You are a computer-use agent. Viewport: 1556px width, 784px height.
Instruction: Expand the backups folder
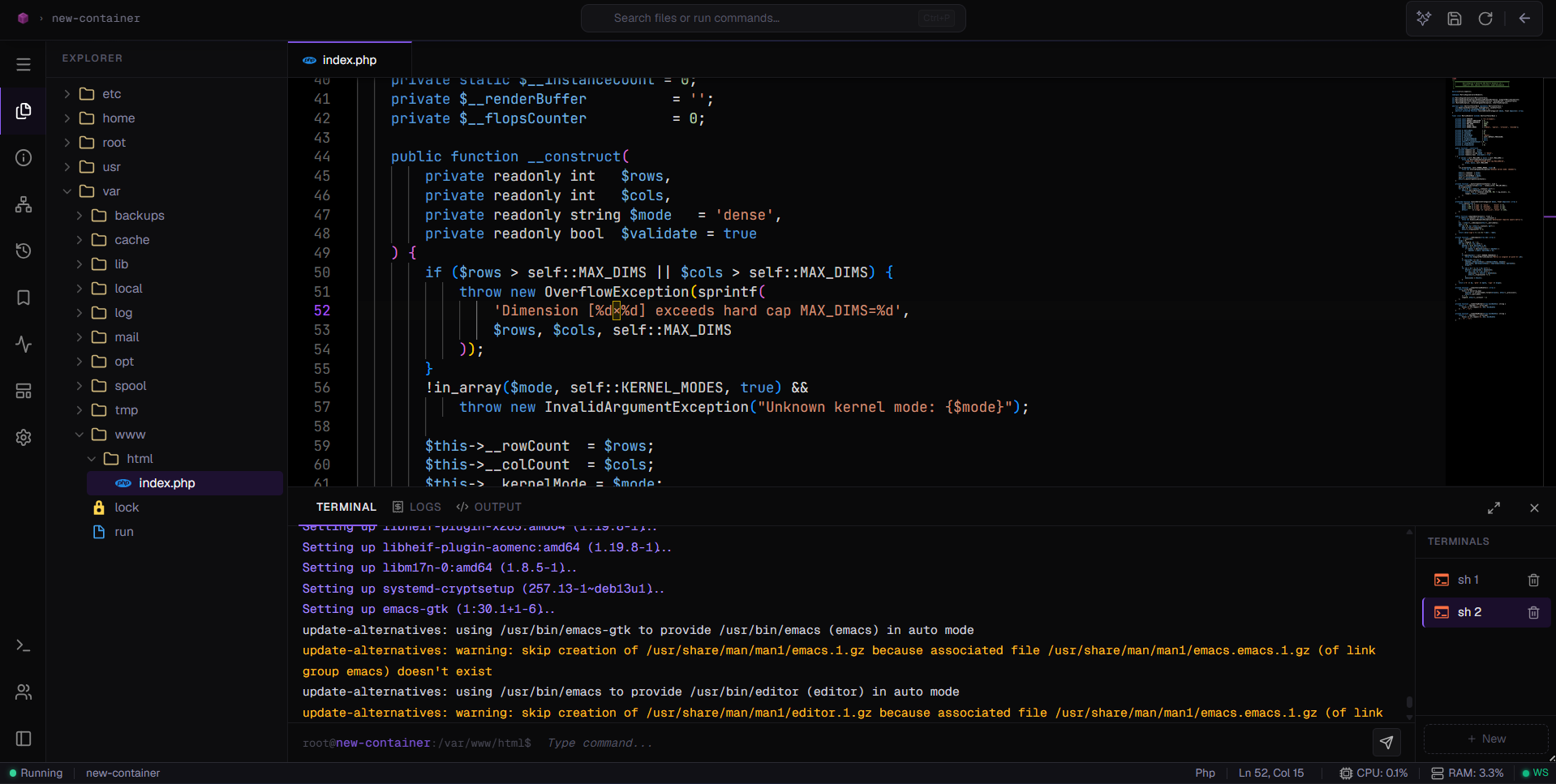[80, 216]
